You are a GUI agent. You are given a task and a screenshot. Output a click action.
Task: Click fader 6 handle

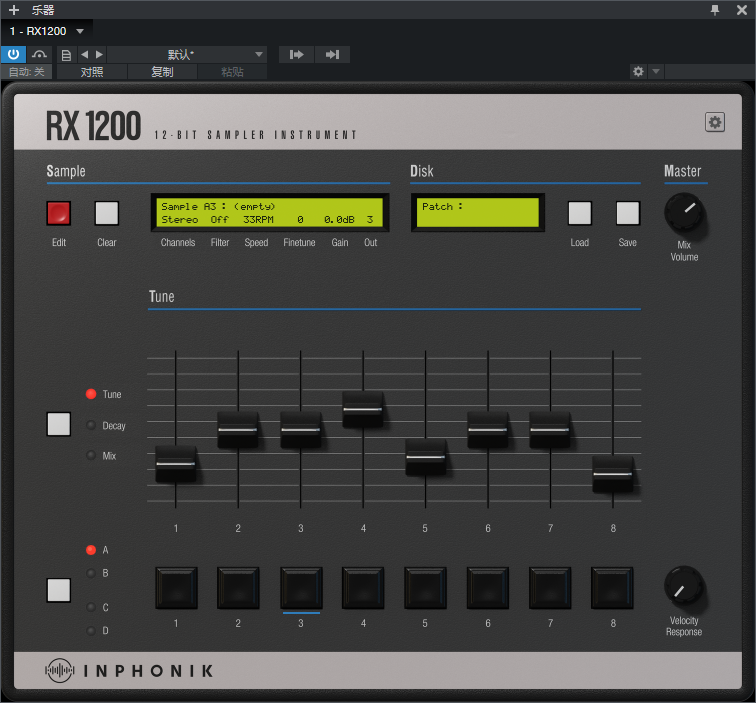(x=487, y=429)
